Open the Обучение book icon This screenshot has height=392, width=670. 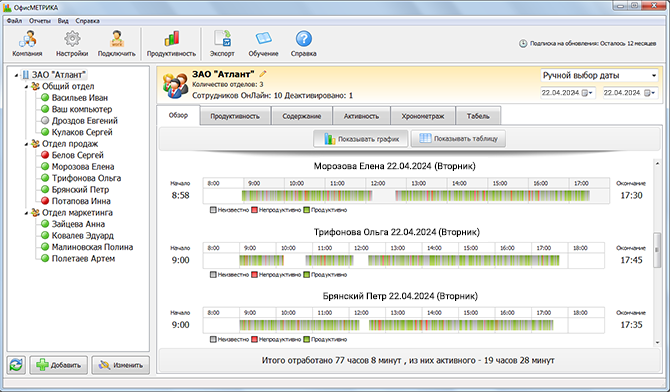point(263,39)
